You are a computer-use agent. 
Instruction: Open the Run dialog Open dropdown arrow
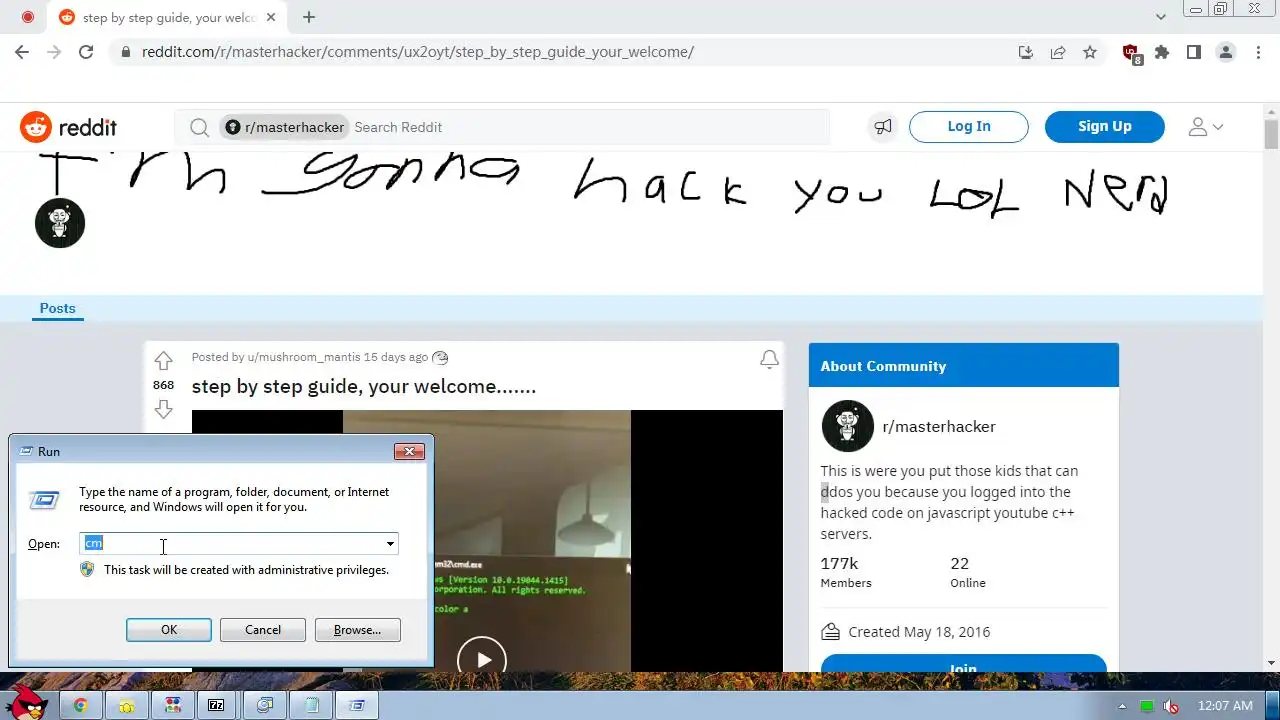[390, 544]
